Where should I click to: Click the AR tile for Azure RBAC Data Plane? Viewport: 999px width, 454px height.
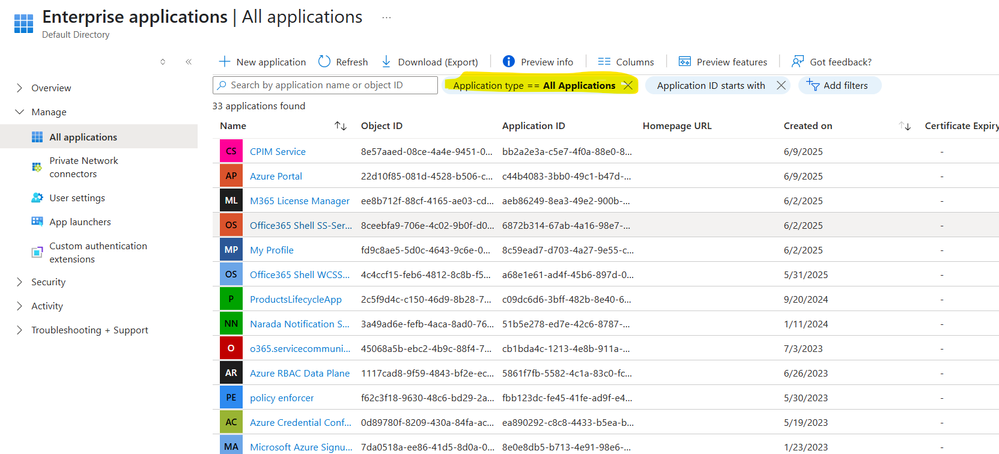[231, 373]
